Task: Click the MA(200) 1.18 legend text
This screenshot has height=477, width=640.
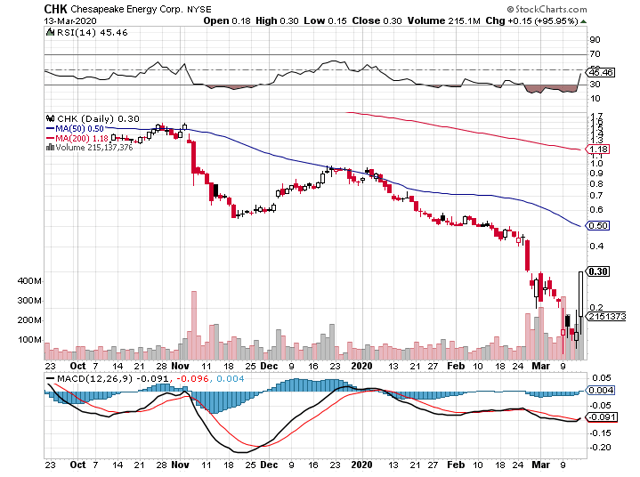Action: tap(82, 138)
